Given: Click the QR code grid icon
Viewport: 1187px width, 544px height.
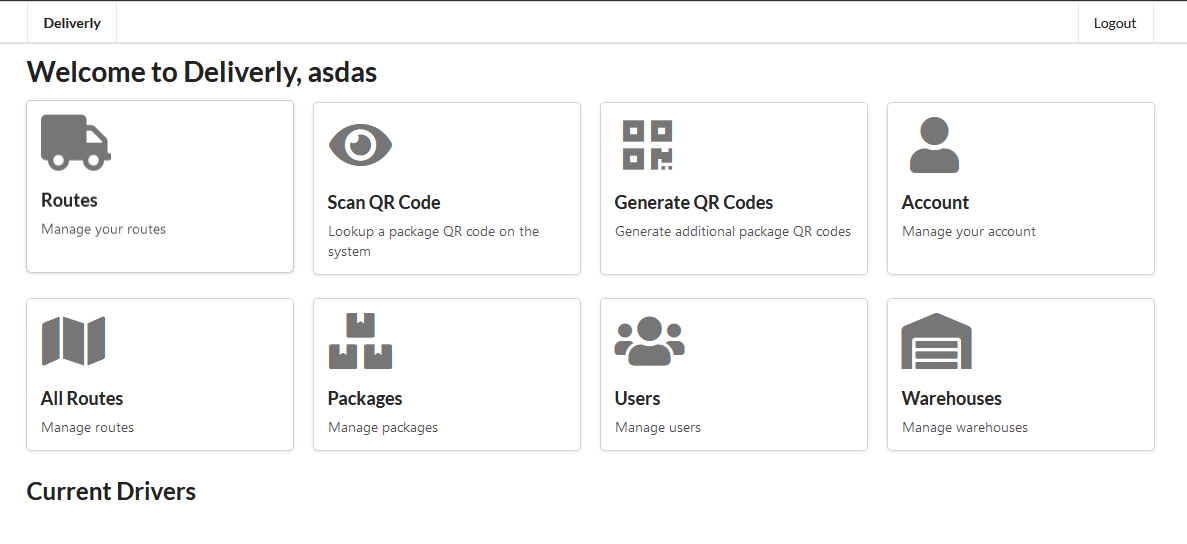Looking at the screenshot, I should [647, 145].
